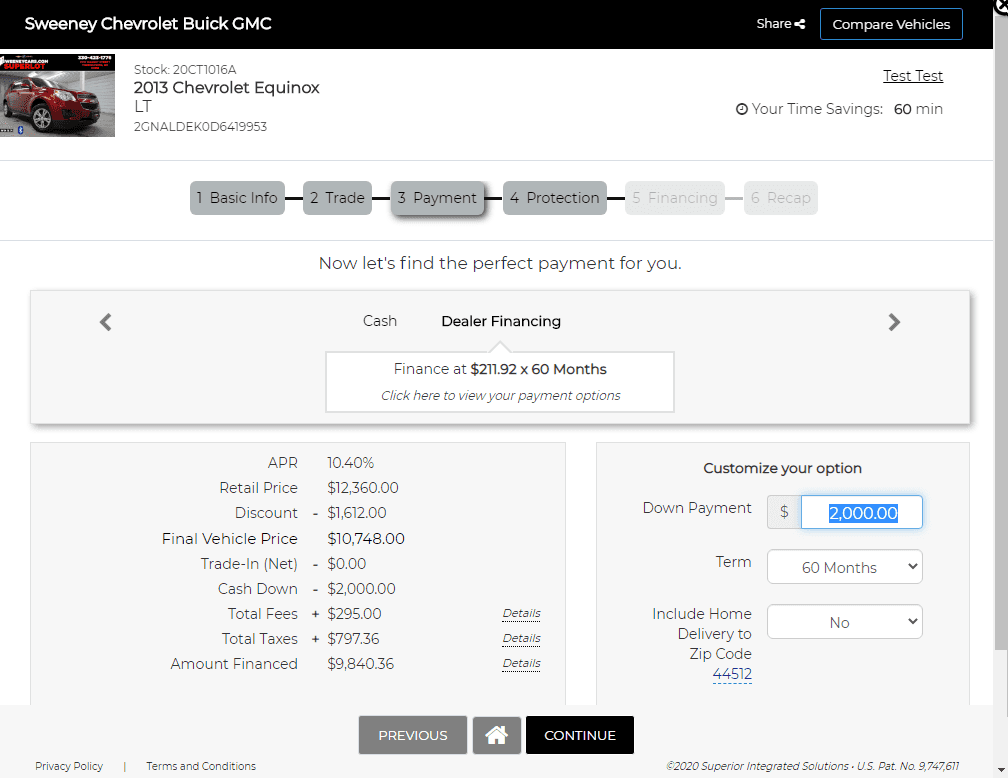This screenshot has width=1008, height=778.
Task: Click the dollar sign prefix of Down Payment
Action: [784, 512]
